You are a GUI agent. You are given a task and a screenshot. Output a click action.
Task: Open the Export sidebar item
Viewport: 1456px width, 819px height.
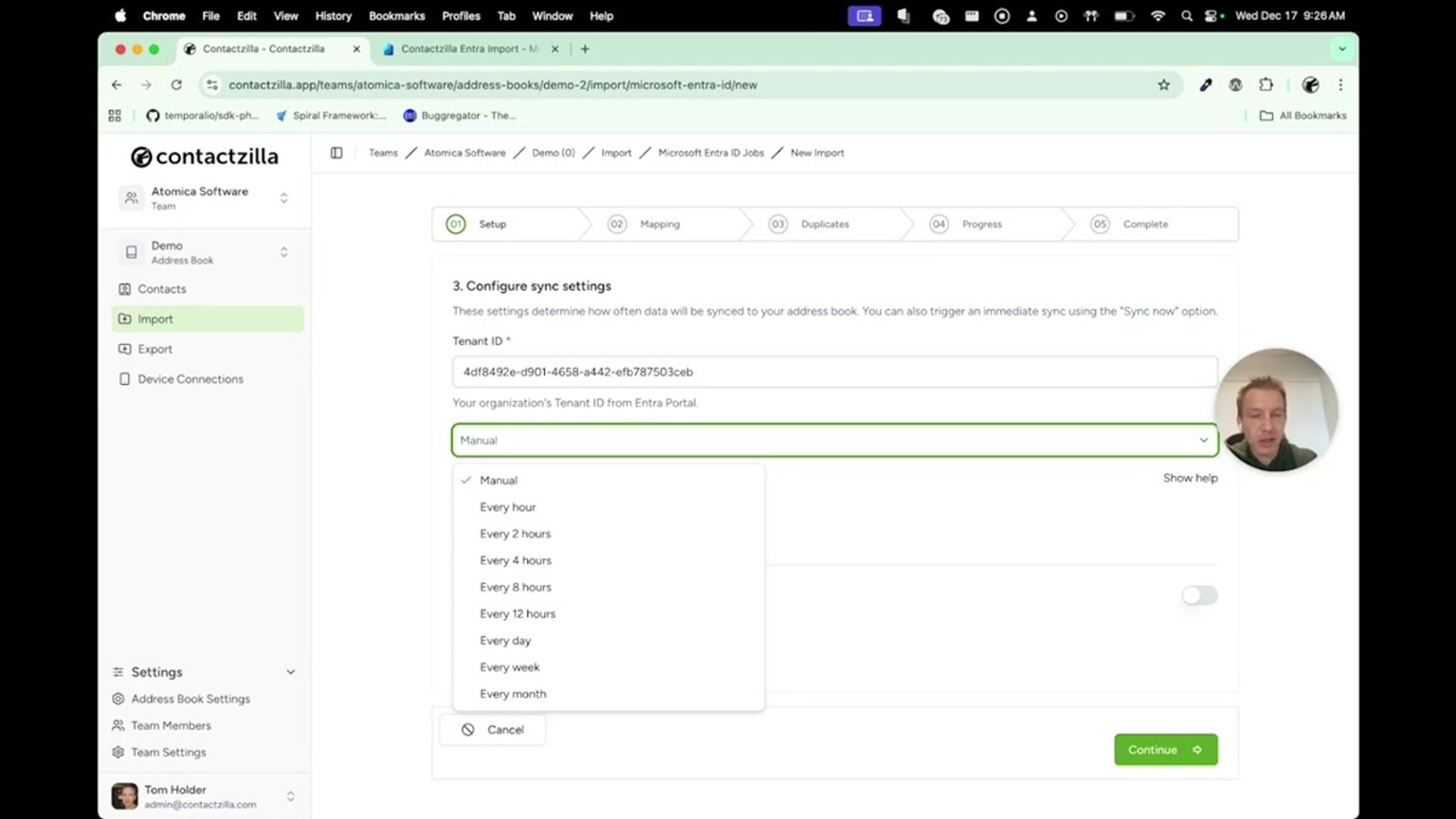click(207, 349)
